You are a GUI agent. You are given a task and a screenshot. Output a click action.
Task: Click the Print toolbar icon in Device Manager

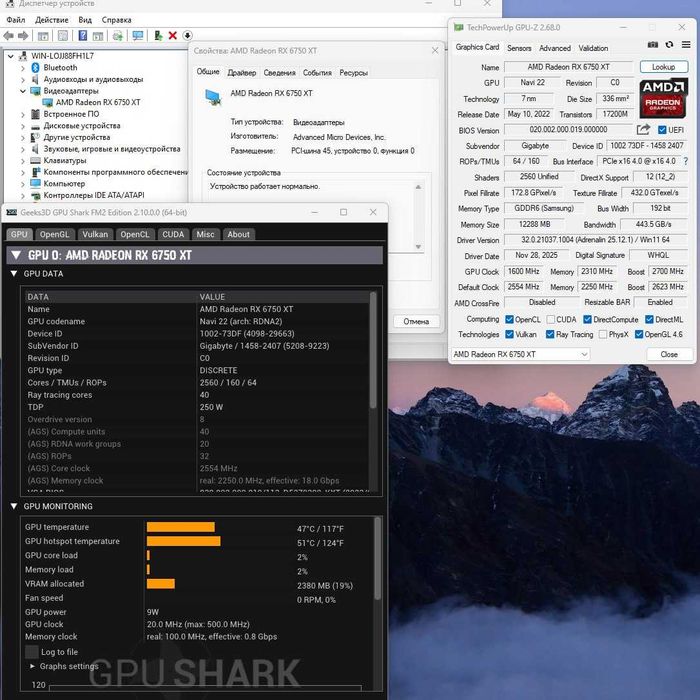pos(118,36)
